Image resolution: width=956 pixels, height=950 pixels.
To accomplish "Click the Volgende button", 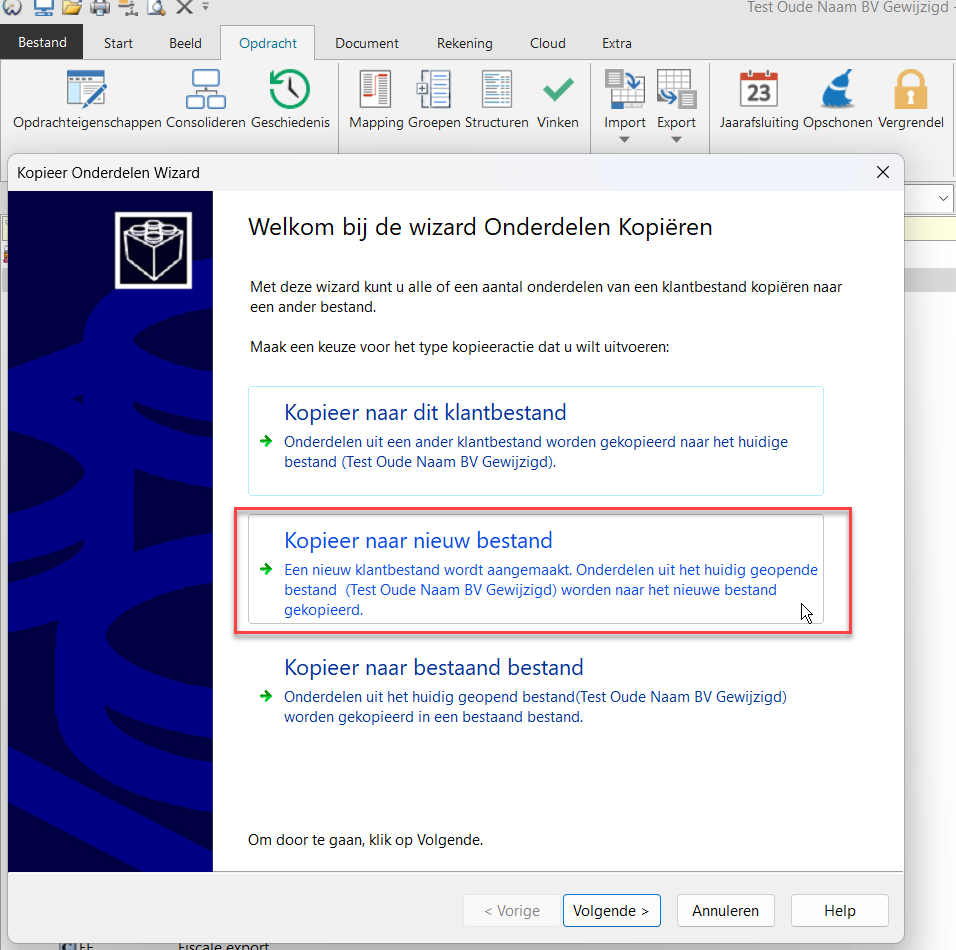I will (x=612, y=910).
